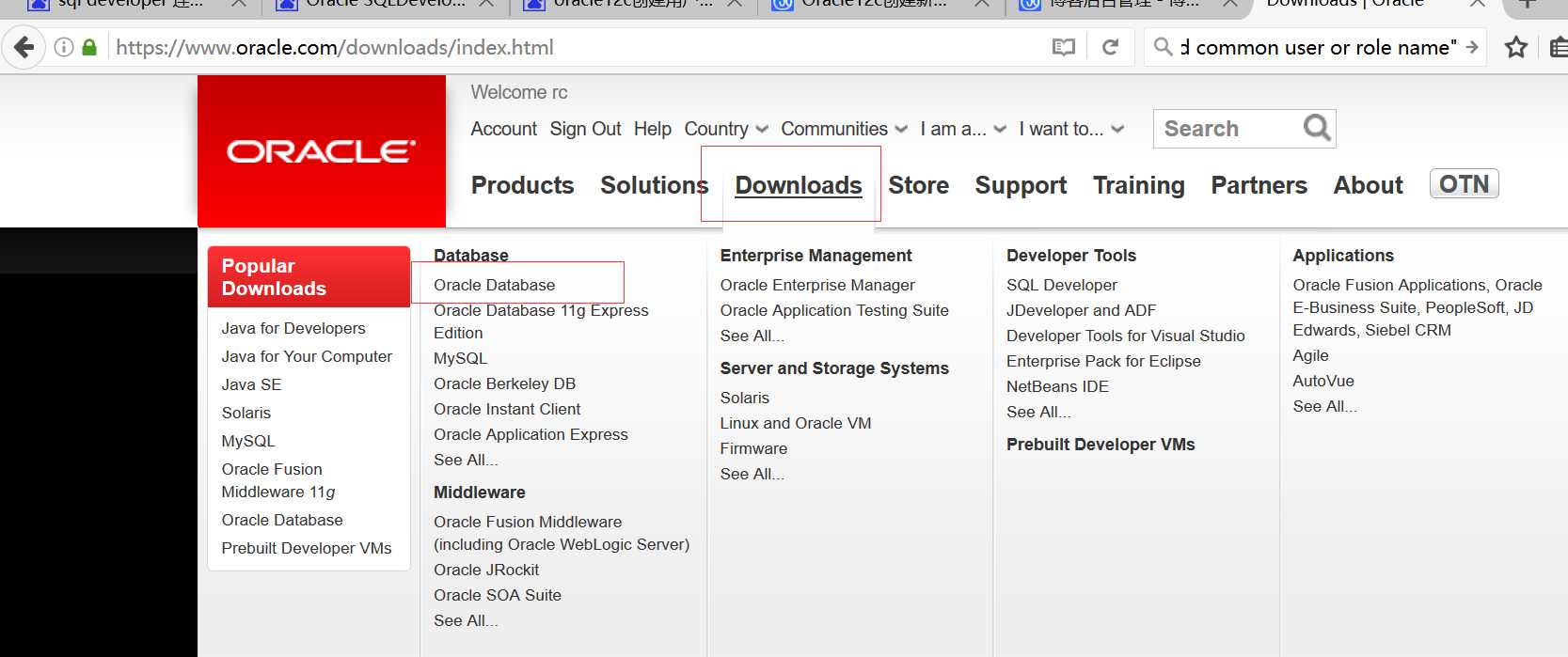Image resolution: width=1568 pixels, height=657 pixels.
Task: Open Solaris under Server and Storage Systems
Action: pos(745,398)
